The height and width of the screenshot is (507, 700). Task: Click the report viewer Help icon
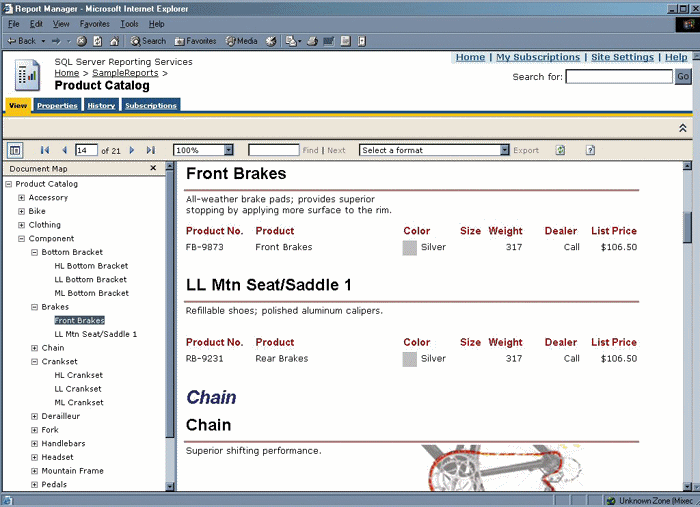coord(590,150)
